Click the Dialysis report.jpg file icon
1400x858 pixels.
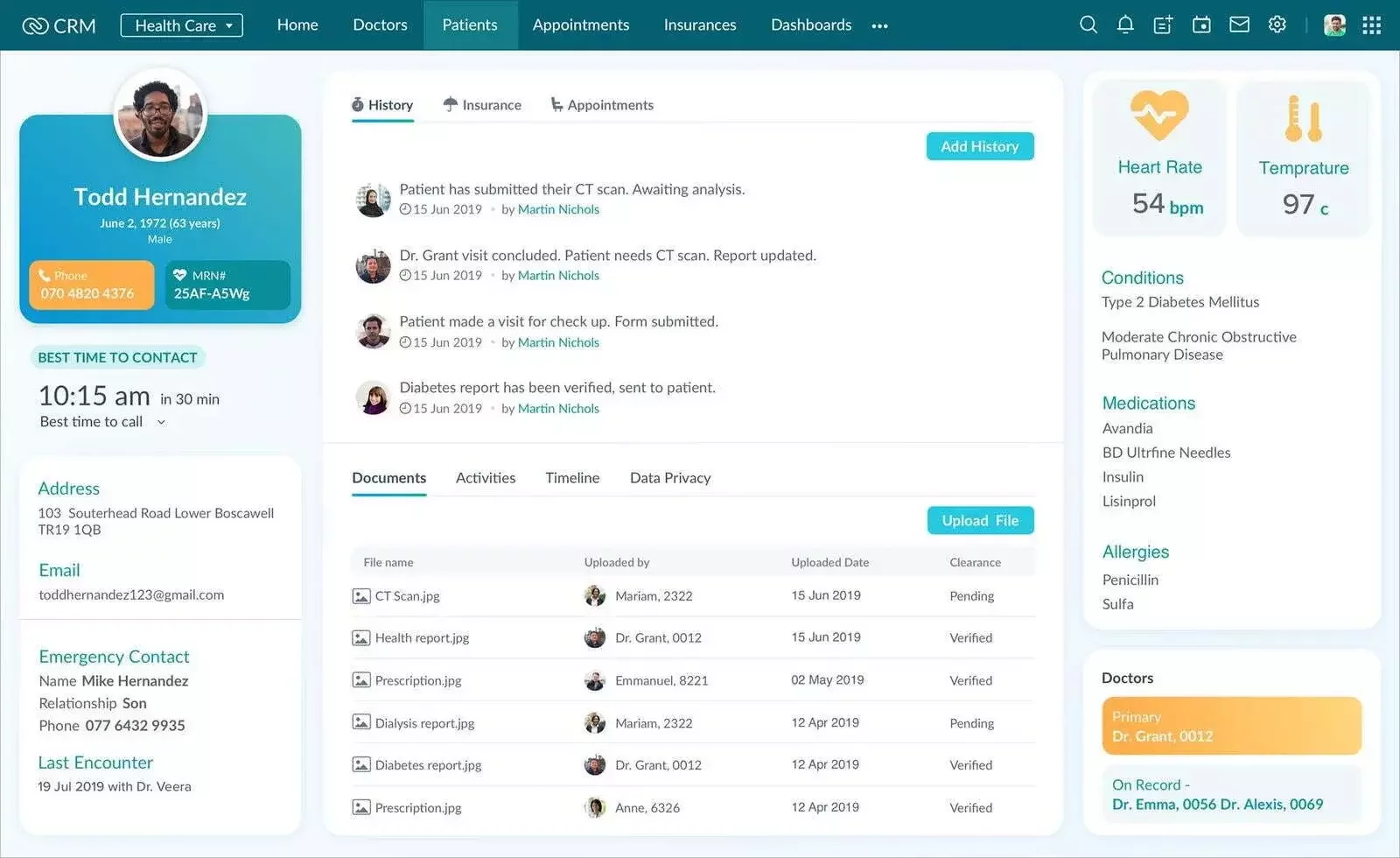click(x=360, y=722)
